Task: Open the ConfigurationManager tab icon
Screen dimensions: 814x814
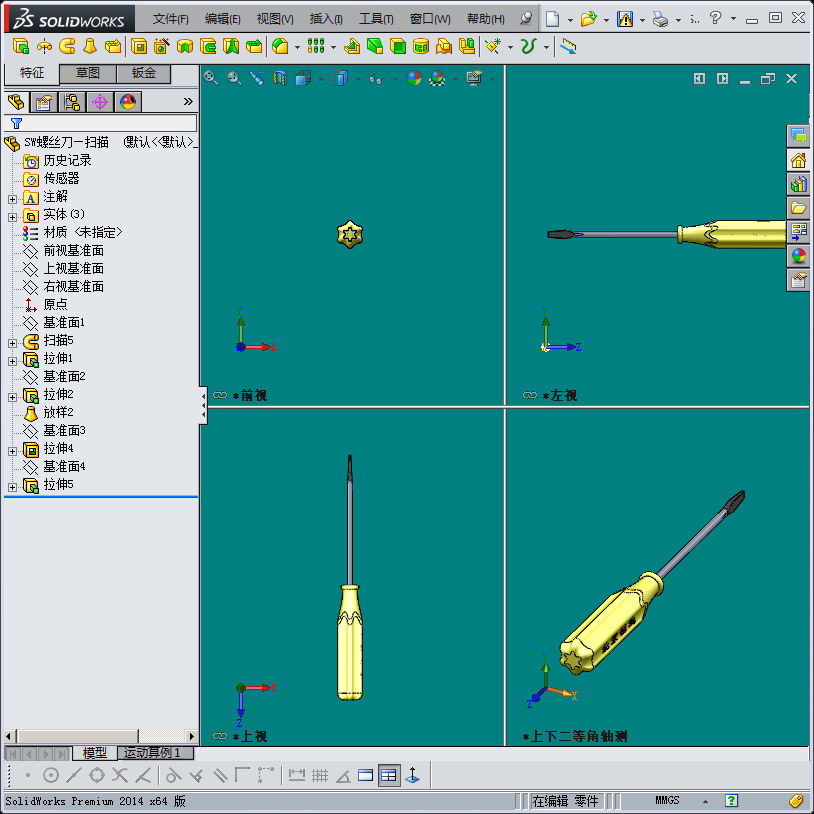Action: [x=72, y=102]
